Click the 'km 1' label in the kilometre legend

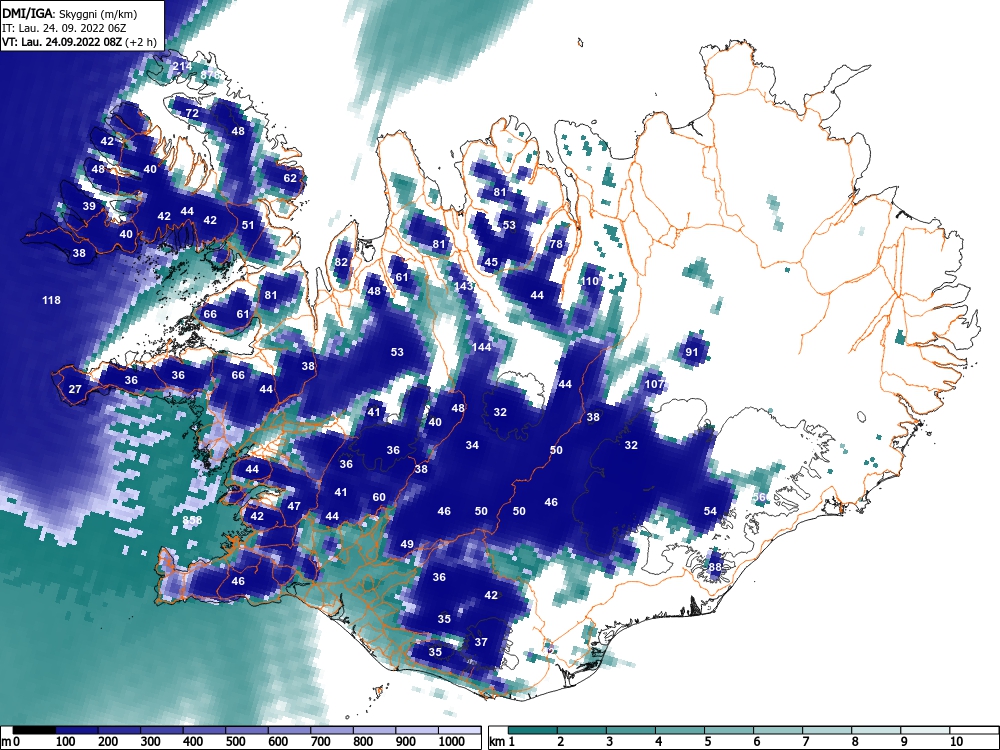(x=502, y=742)
